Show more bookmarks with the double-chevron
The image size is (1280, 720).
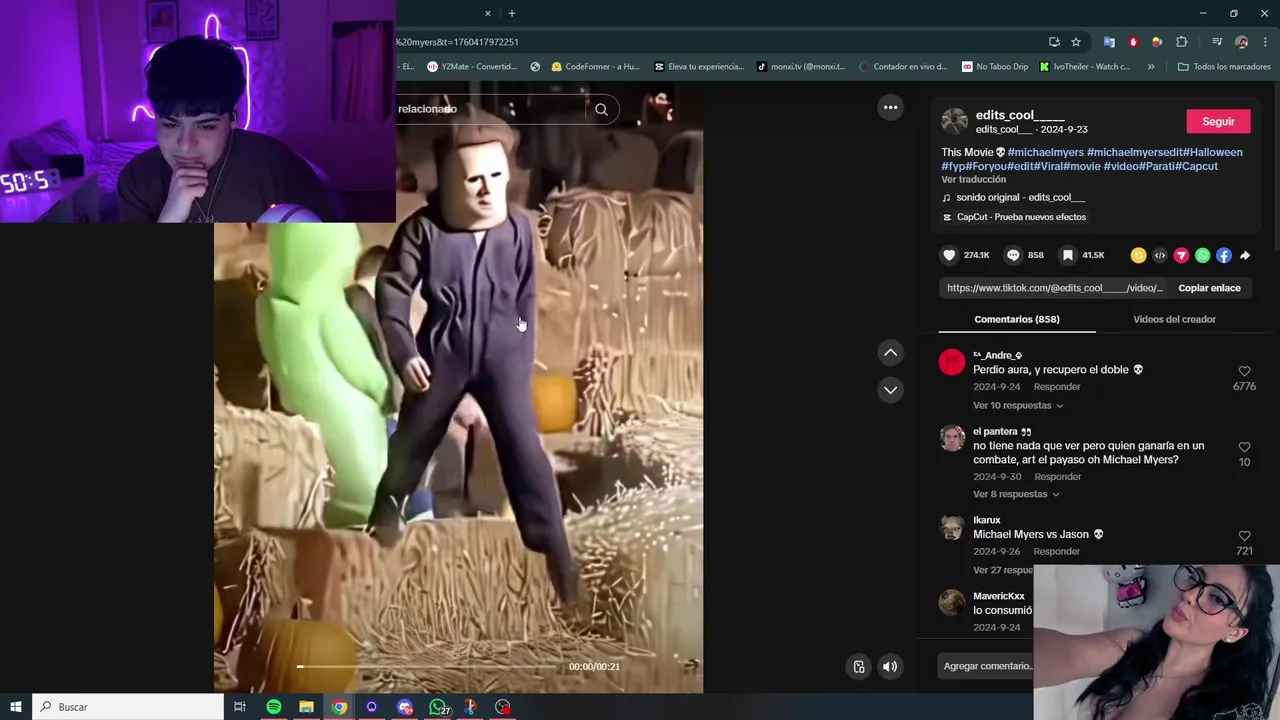[1151, 67]
